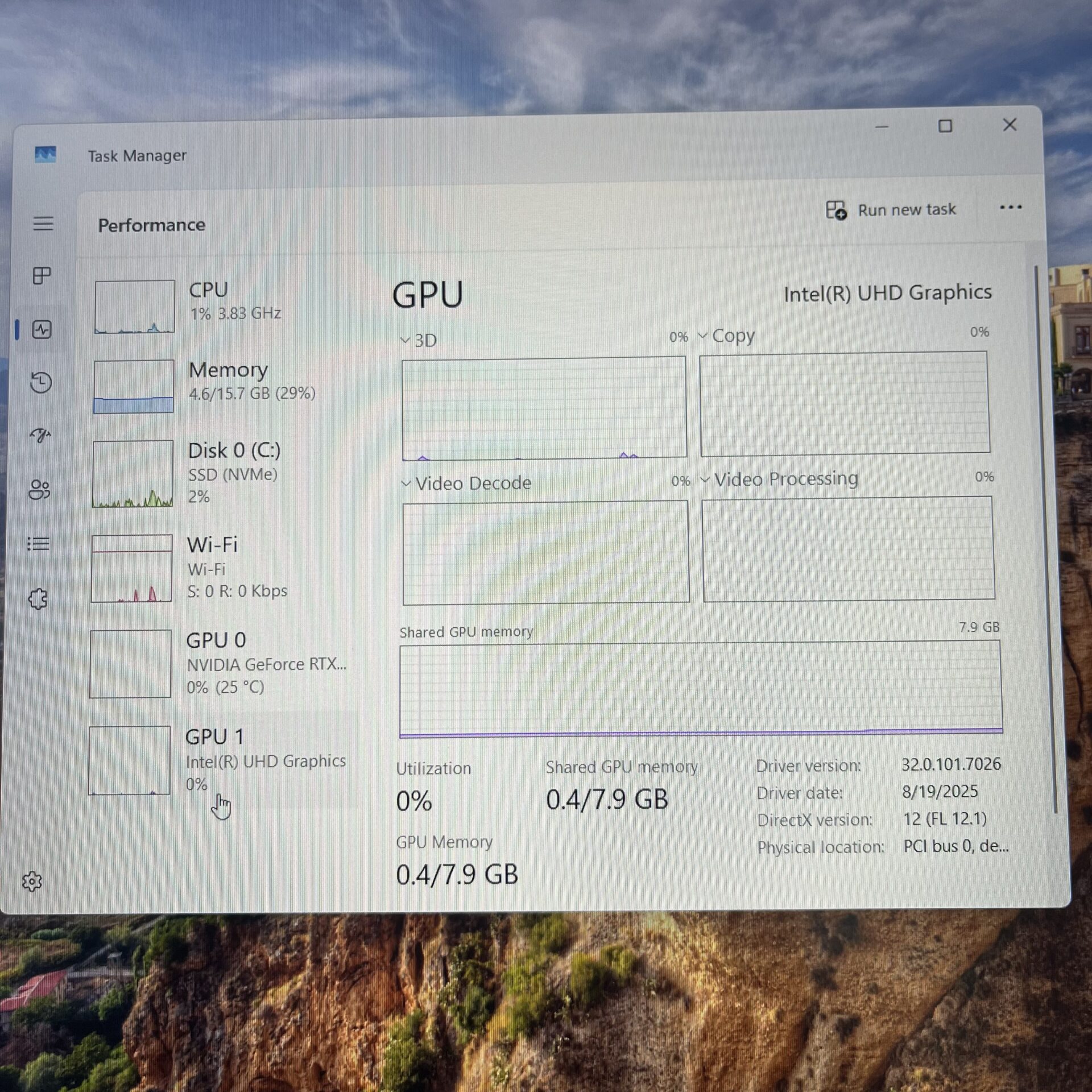Click the 7.9 GB graph maximum label
Viewport: 1092px width, 1092px height.
pyautogui.click(x=979, y=627)
